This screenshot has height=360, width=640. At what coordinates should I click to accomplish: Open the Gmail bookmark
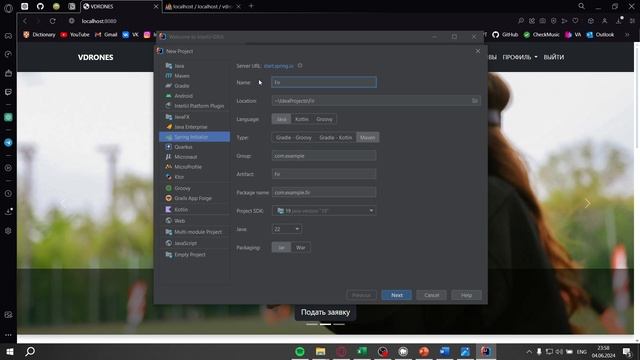(x=106, y=35)
